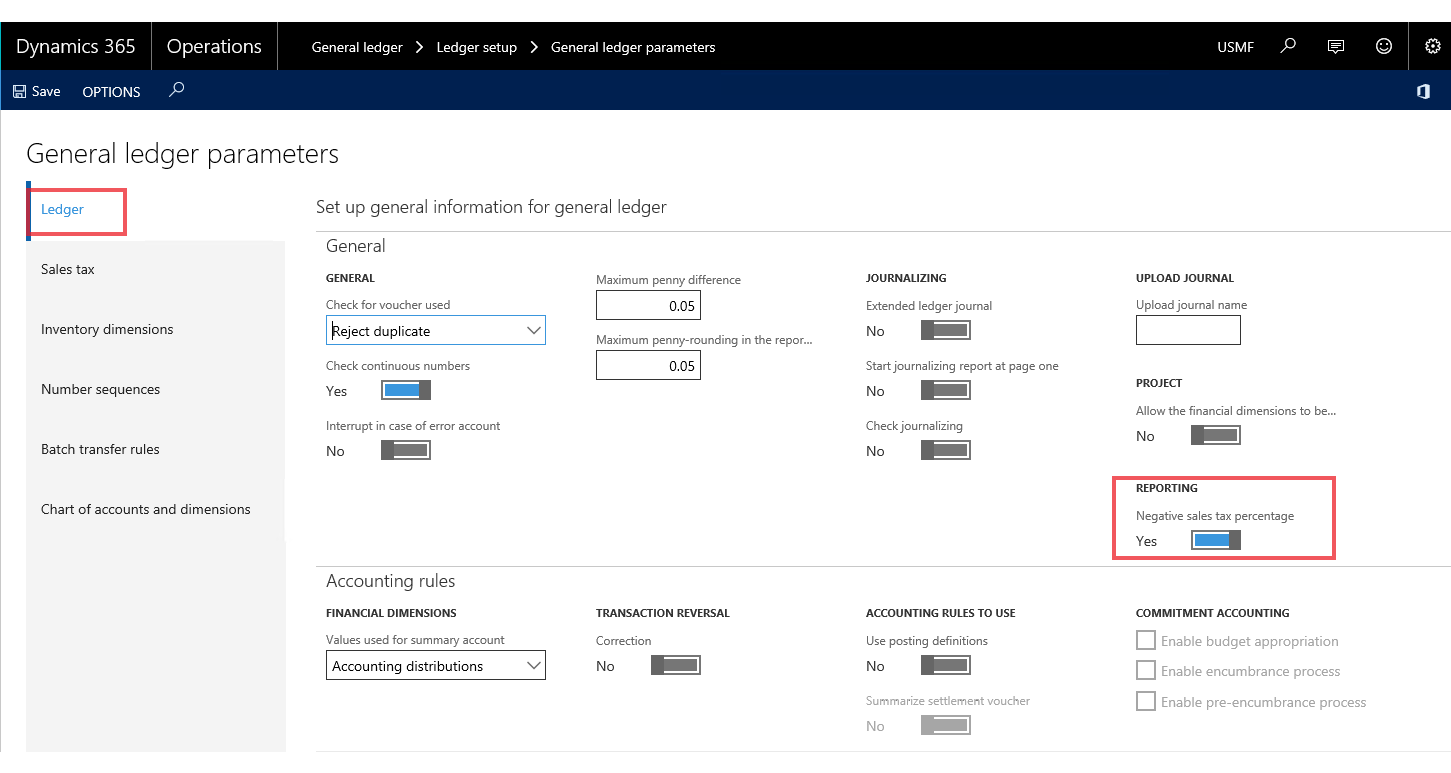Toggle Check continuous numbers switch
This screenshot has height=773, width=1451.
coord(406,390)
